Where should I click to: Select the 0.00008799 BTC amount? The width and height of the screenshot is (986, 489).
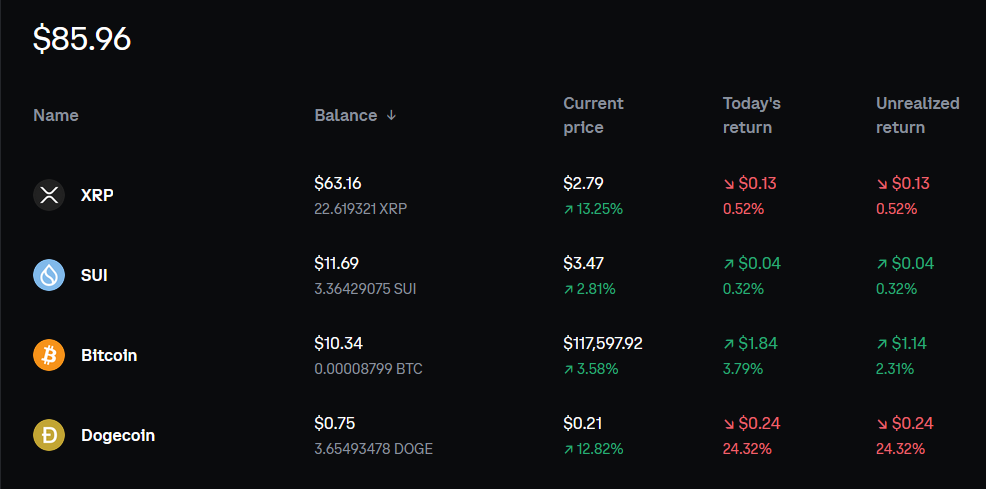(368, 370)
